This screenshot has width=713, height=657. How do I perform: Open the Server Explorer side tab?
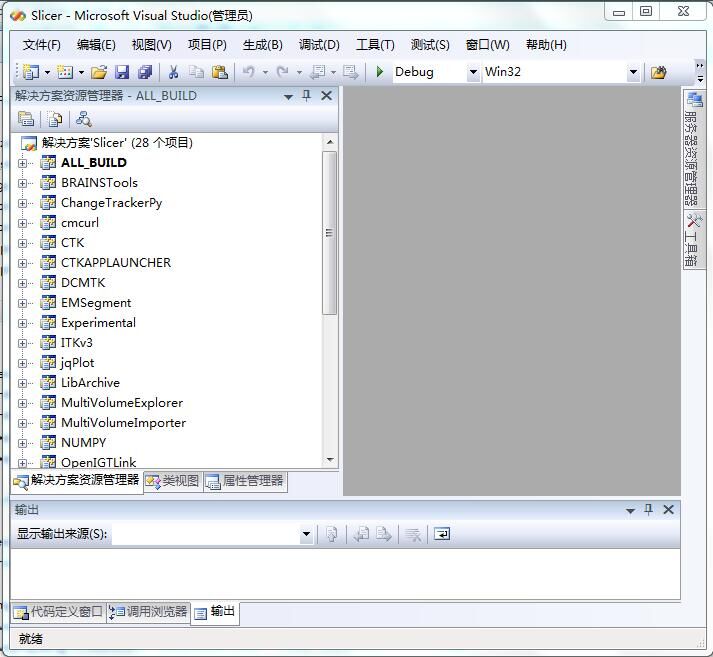tap(693, 148)
